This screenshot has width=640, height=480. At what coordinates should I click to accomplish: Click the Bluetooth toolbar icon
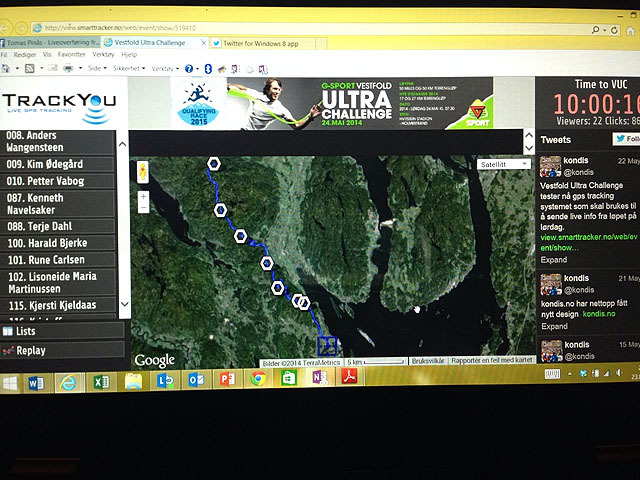(208, 69)
